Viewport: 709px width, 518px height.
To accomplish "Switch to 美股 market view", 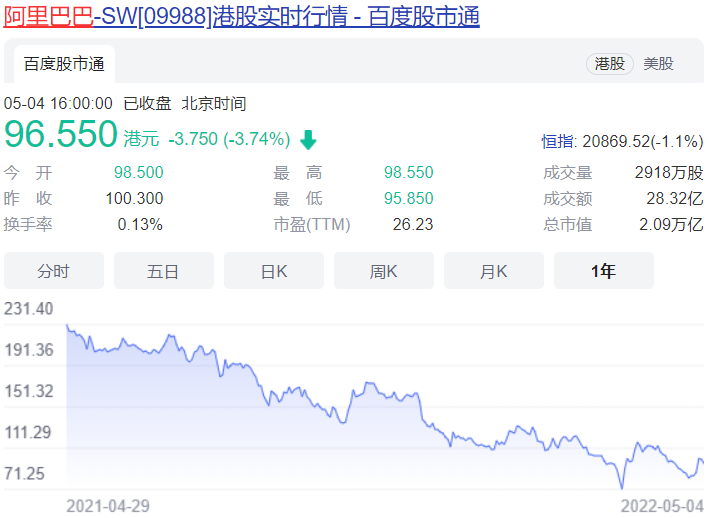I will pyautogui.click(x=658, y=64).
